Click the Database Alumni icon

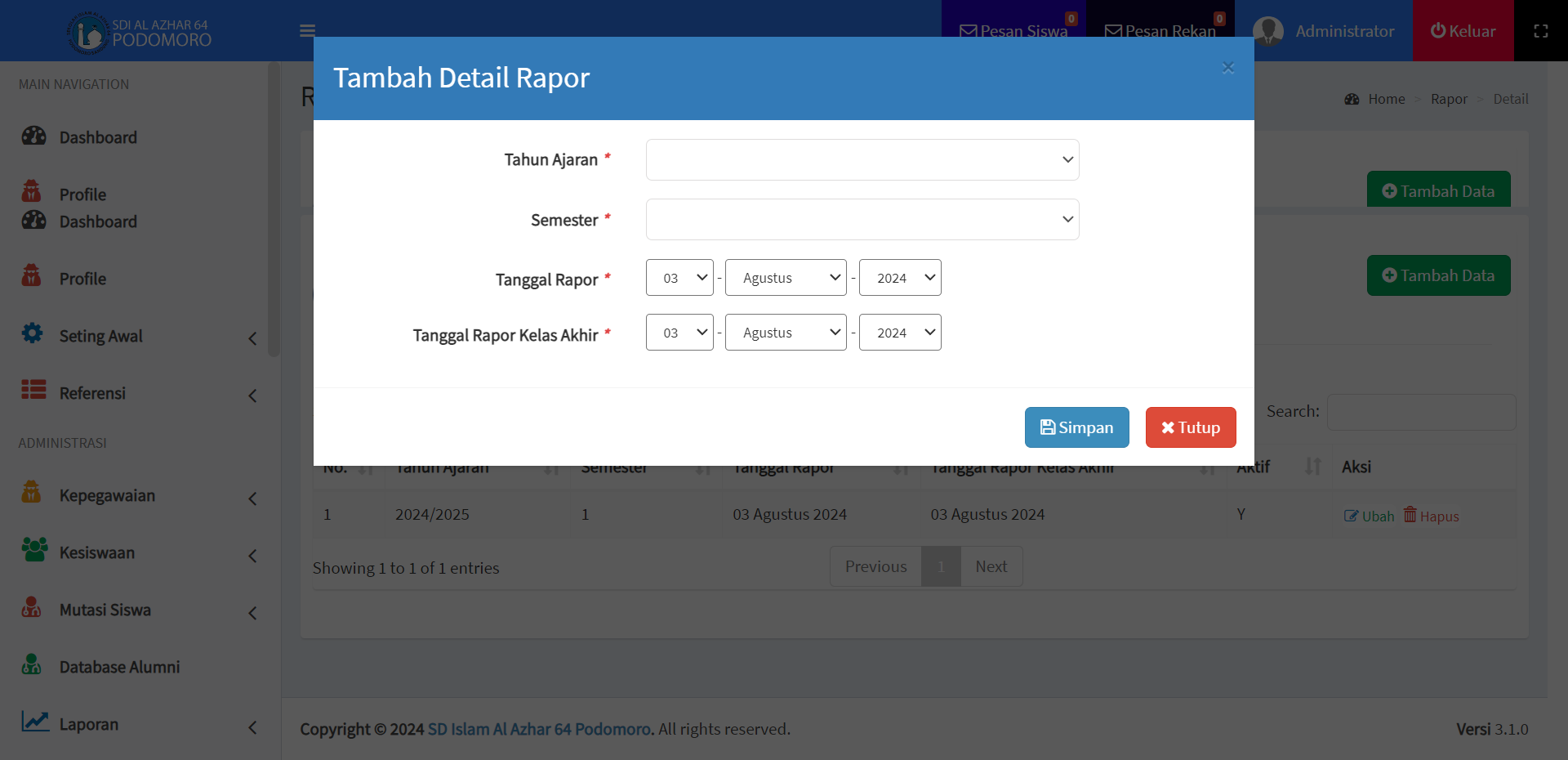[x=31, y=664]
